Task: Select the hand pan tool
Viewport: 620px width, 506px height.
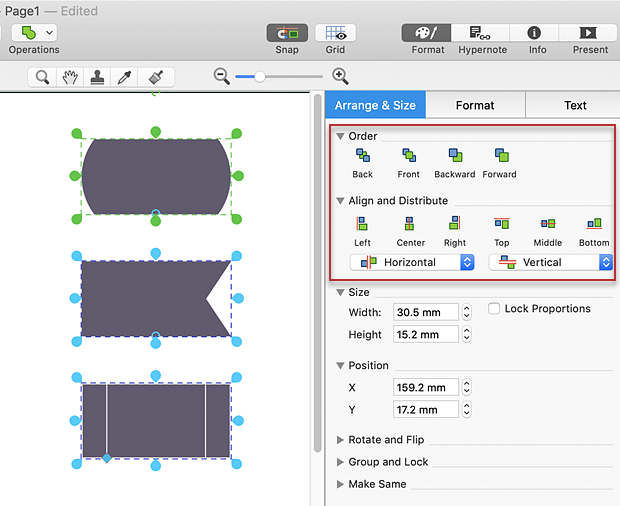Action: (70, 77)
